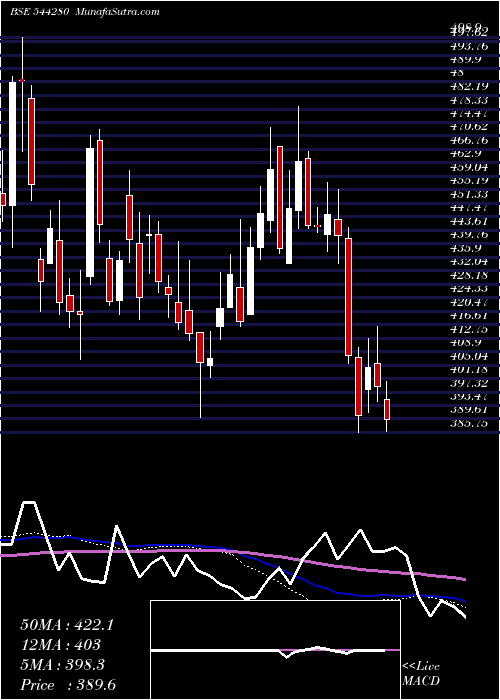
Task: Select the 385.75 price axis label
Action: coord(469,424)
